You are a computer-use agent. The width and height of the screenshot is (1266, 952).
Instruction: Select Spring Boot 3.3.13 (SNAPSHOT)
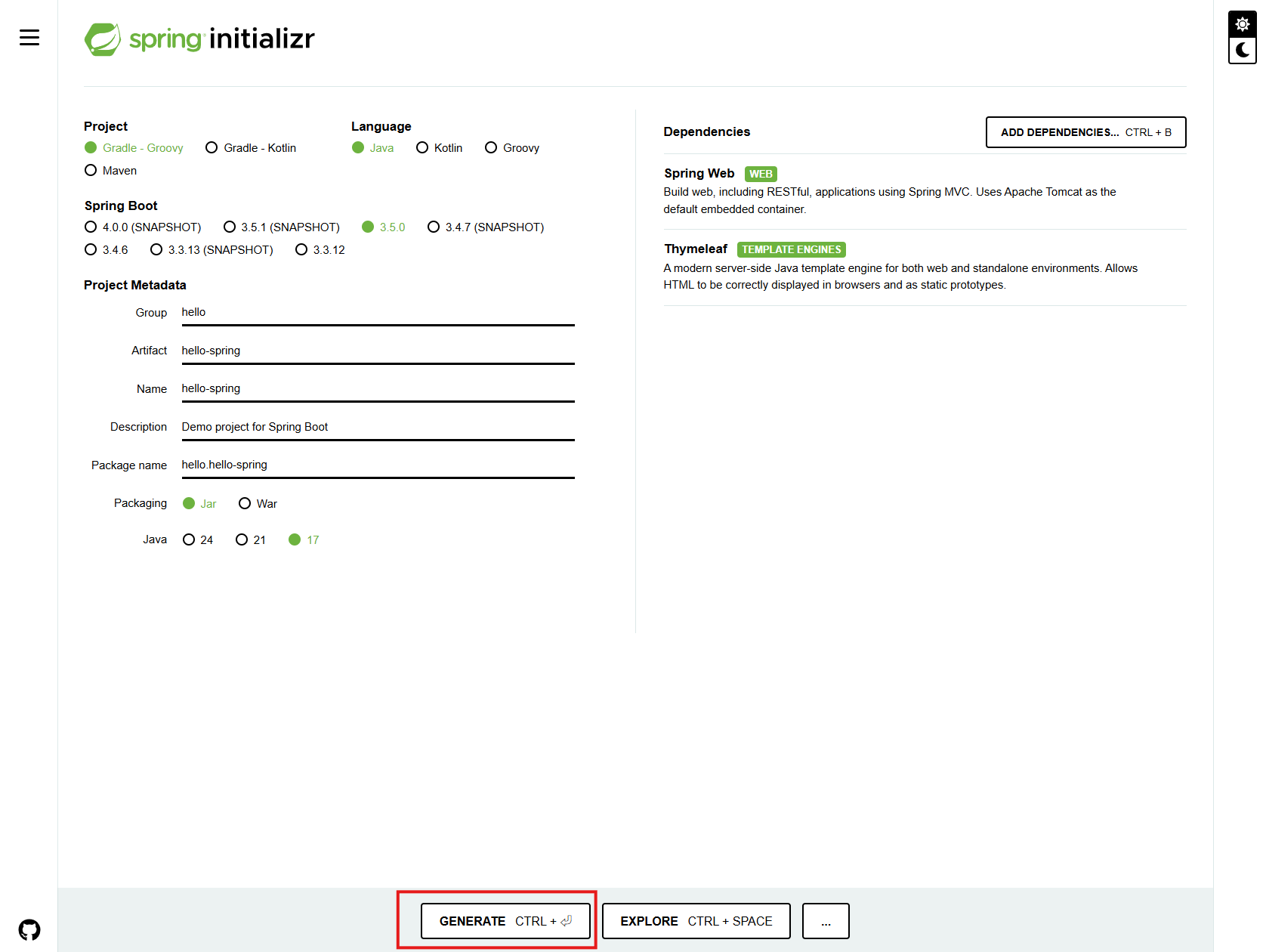point(212,250)
